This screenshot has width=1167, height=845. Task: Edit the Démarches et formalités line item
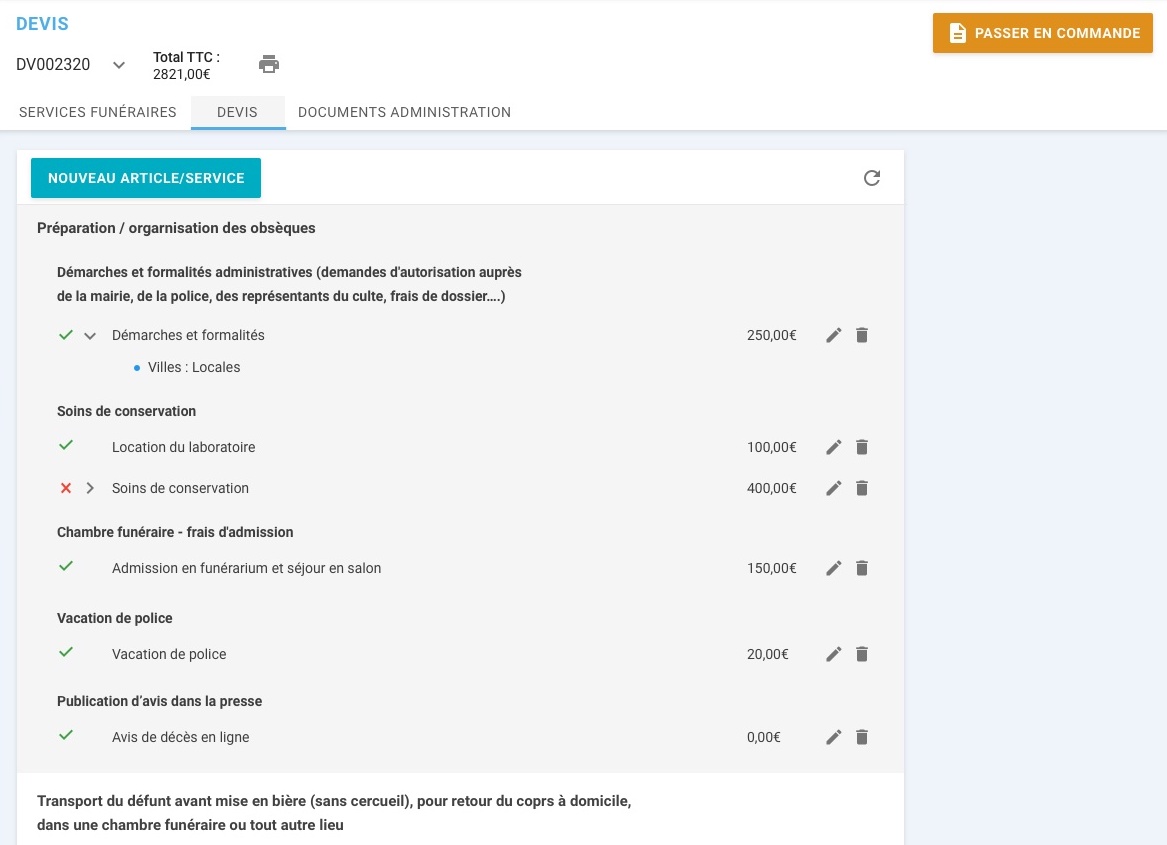point(833,335)
